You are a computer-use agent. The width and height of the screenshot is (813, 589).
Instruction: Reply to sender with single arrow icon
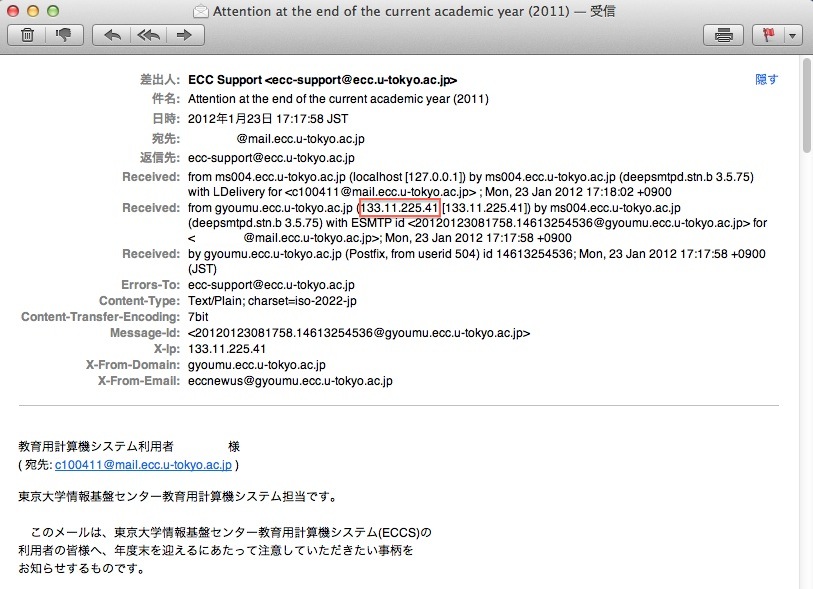tap(111, 35)
